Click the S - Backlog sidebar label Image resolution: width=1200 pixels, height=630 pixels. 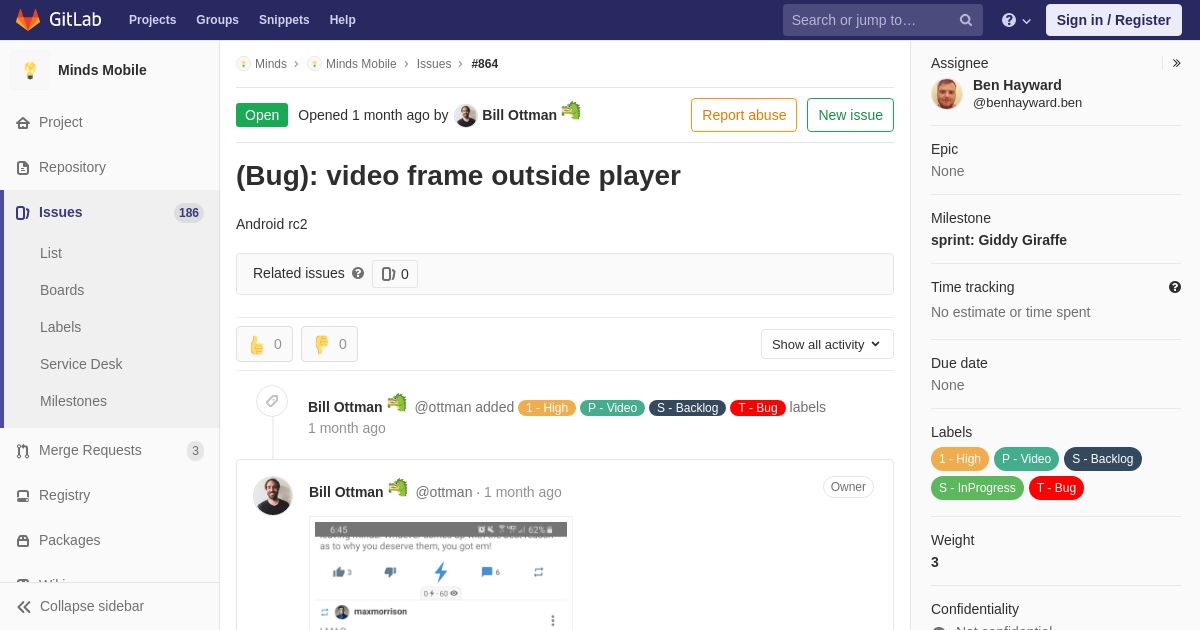click(x=1103, y=459)
